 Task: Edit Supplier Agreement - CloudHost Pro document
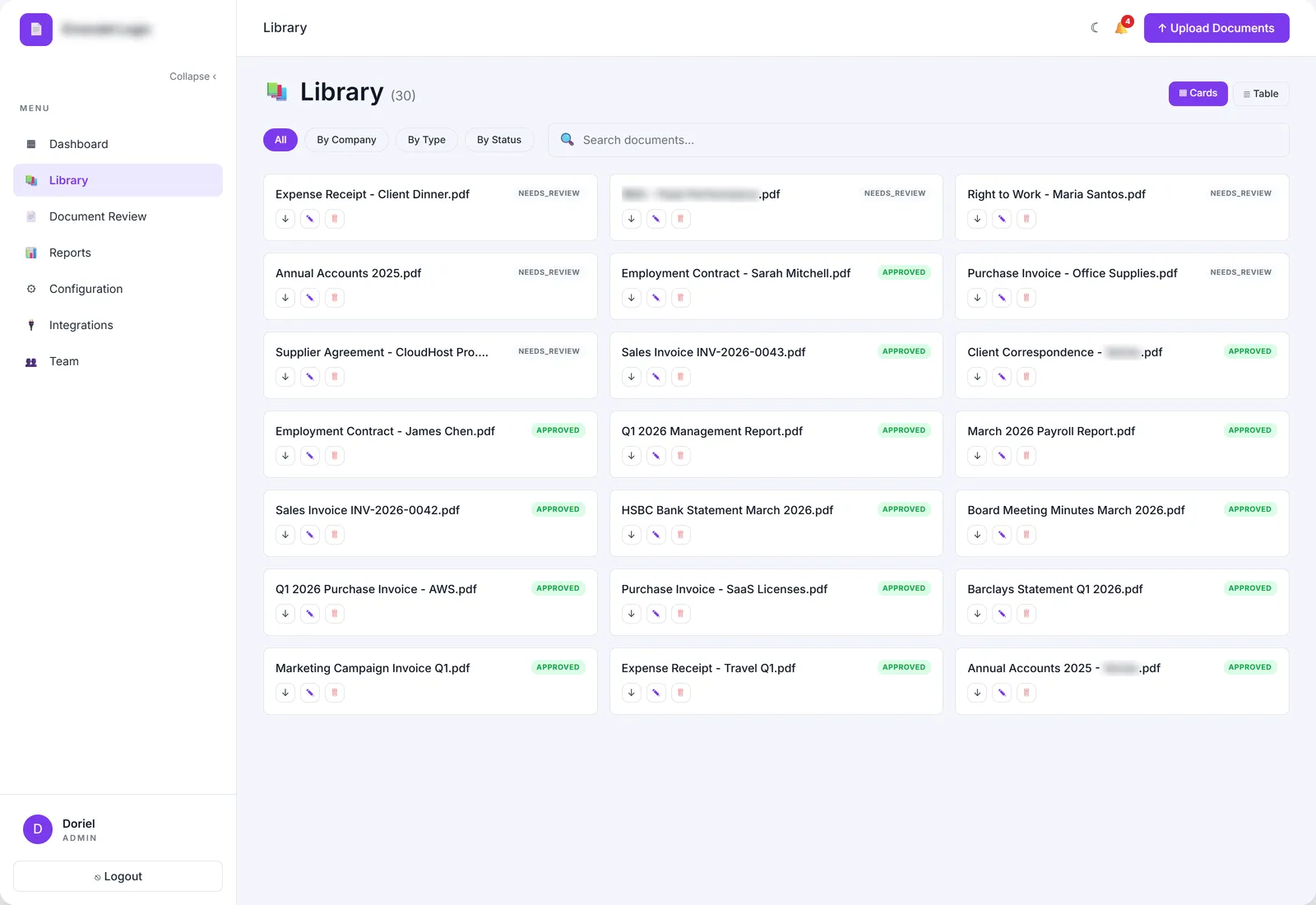[x=310, y=377]
